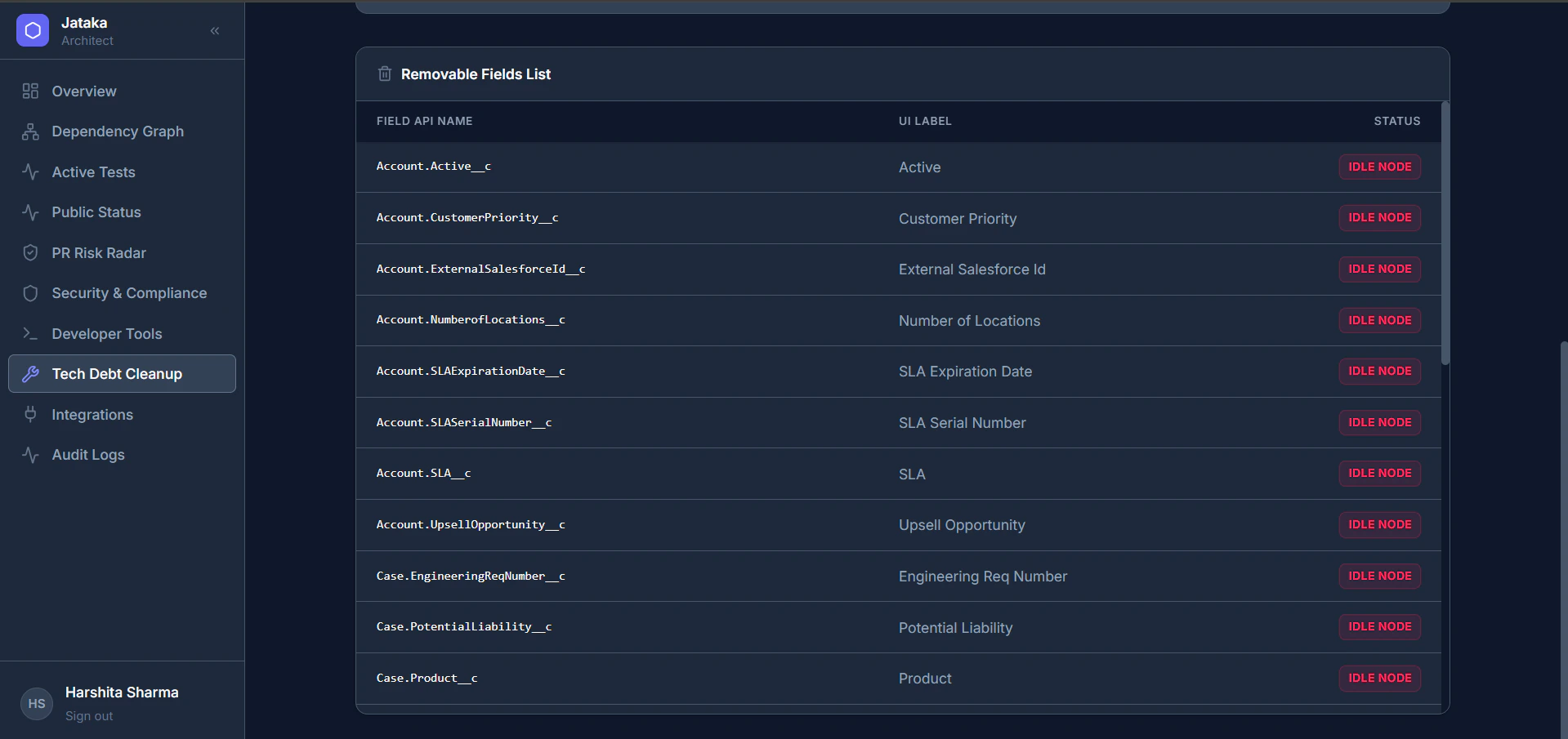Click Sign out link

89,716
